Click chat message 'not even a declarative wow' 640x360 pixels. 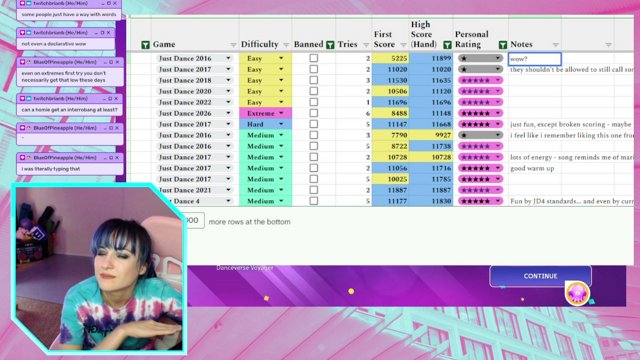(53, 44)
